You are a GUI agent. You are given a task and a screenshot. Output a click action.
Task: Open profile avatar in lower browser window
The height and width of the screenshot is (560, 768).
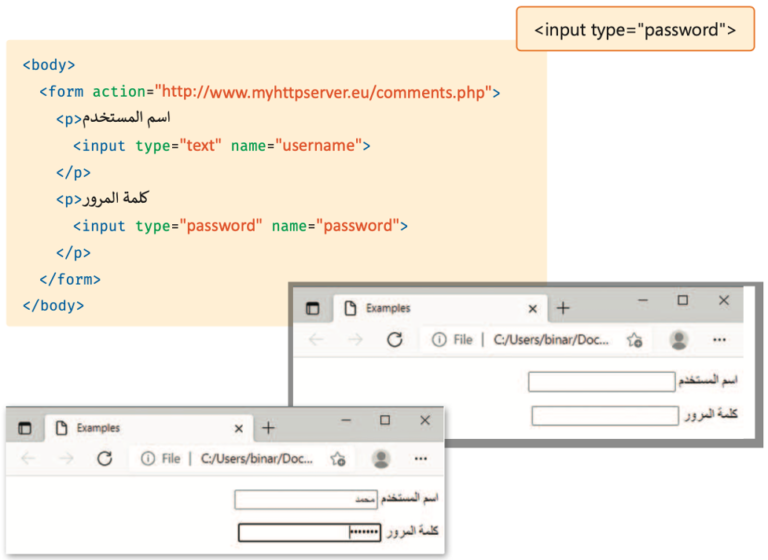click(381, 459)
